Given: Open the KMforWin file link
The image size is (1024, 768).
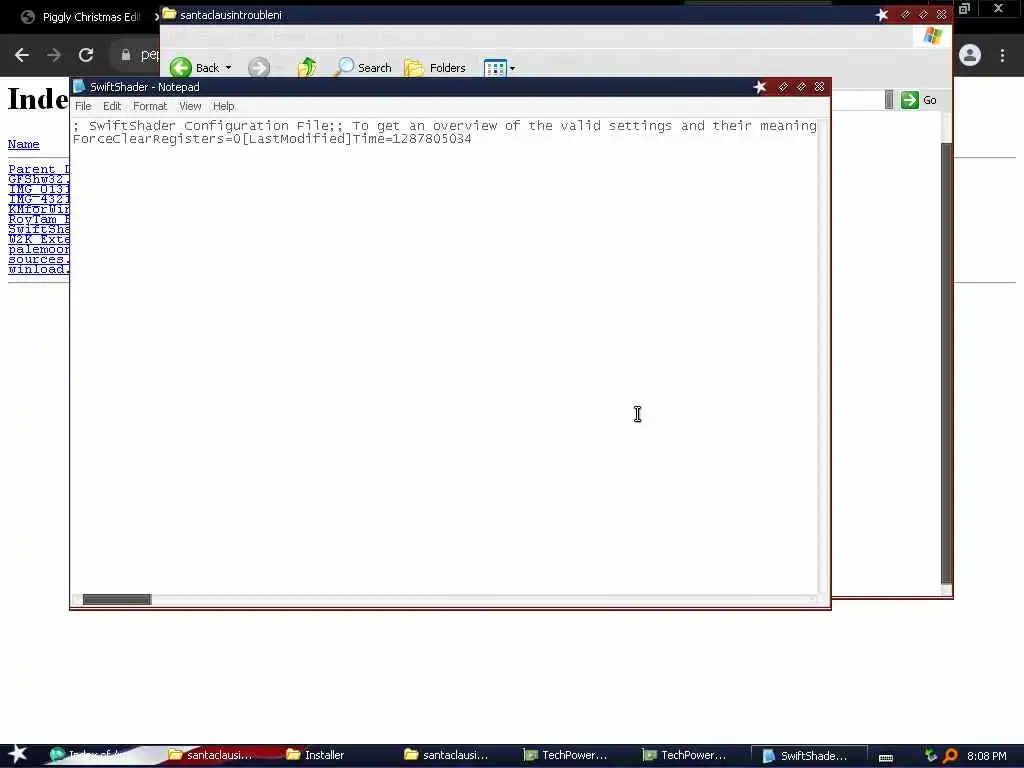Looking at the screenshot, I should click(x=39, y=209).
